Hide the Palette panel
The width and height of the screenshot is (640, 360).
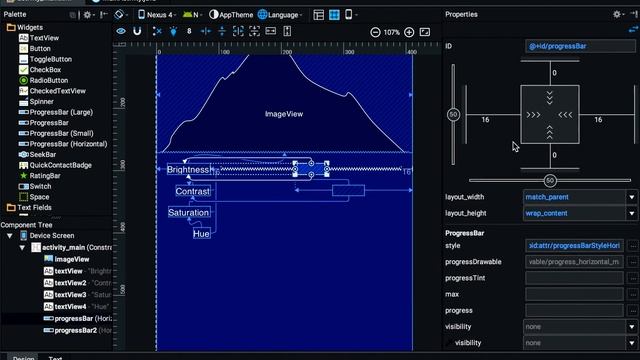104,15
